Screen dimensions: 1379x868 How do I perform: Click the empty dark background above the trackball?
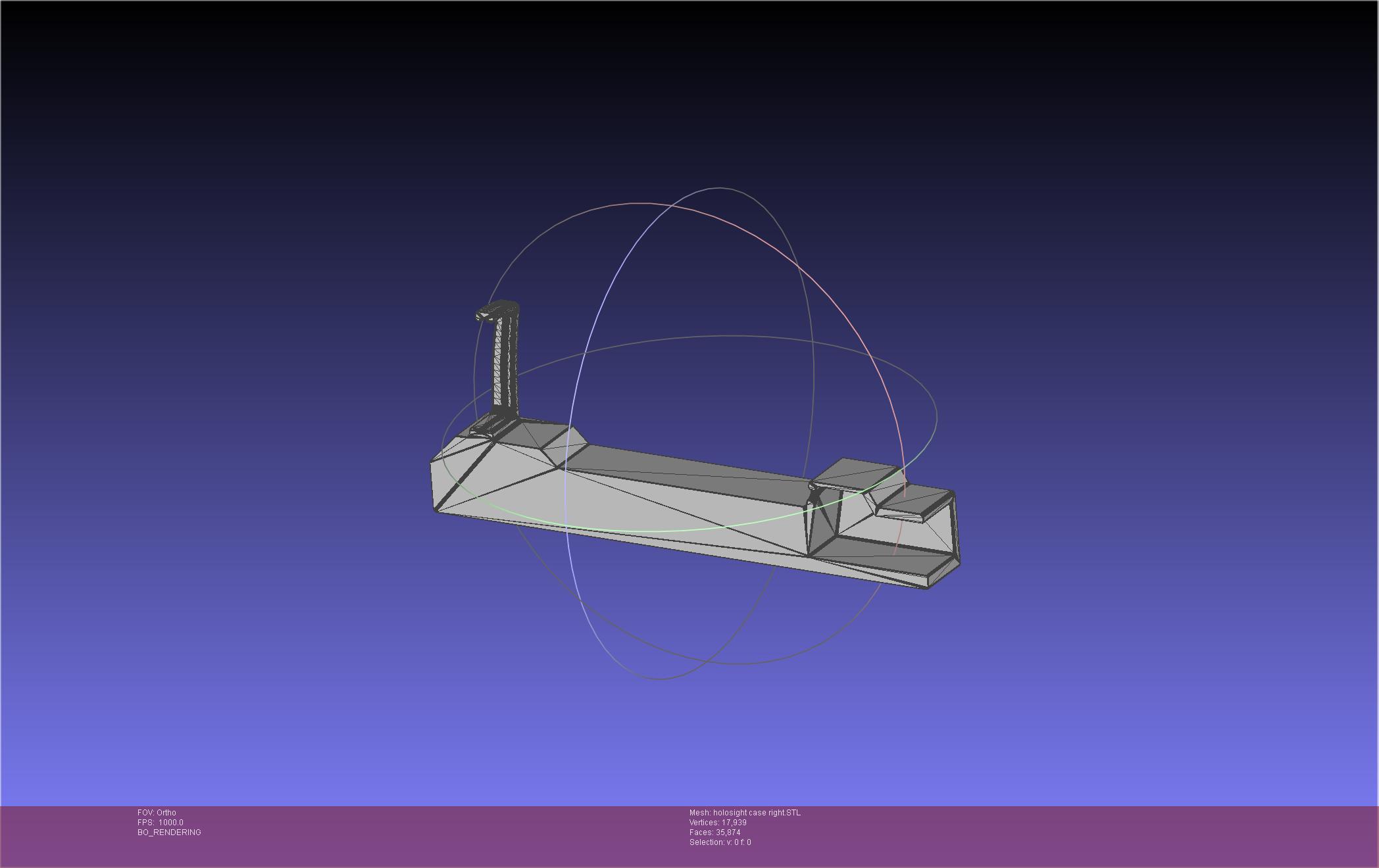pos(691,99)
